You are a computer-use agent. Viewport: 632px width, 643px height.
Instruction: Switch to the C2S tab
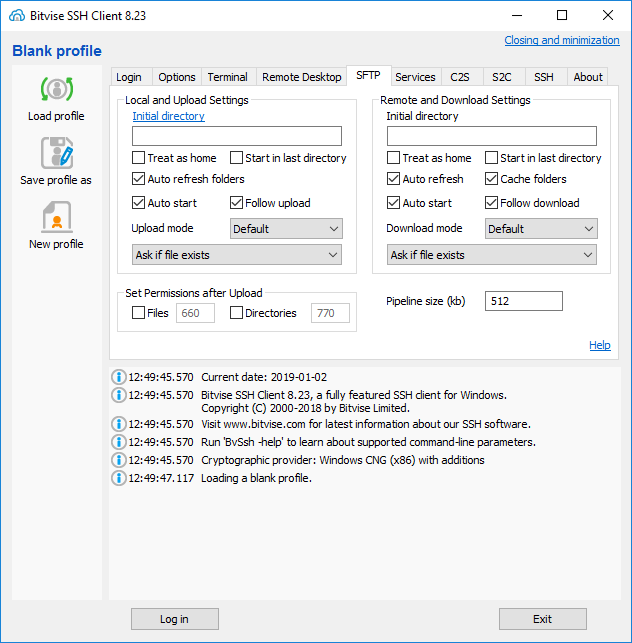tap(460, 77)
